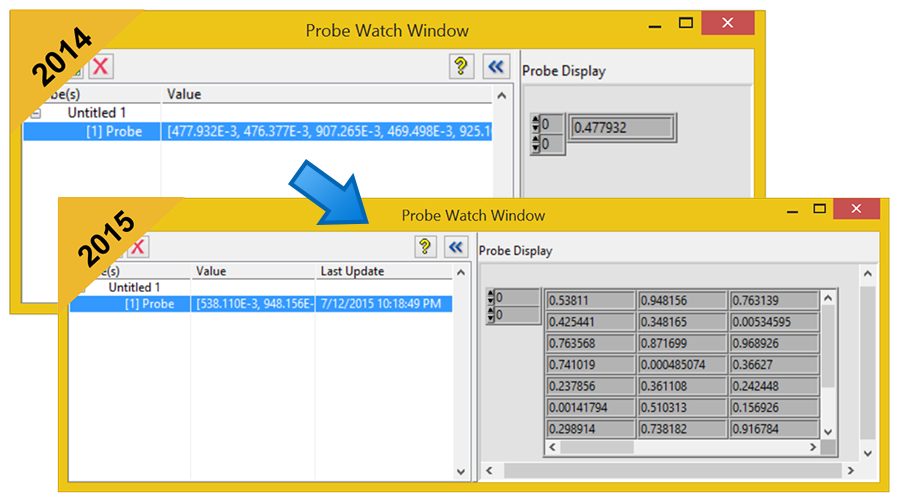Click the double-arrow collapse icon in the 2015 window
Screen dimensions: 900x500
[x=456, y=247]
